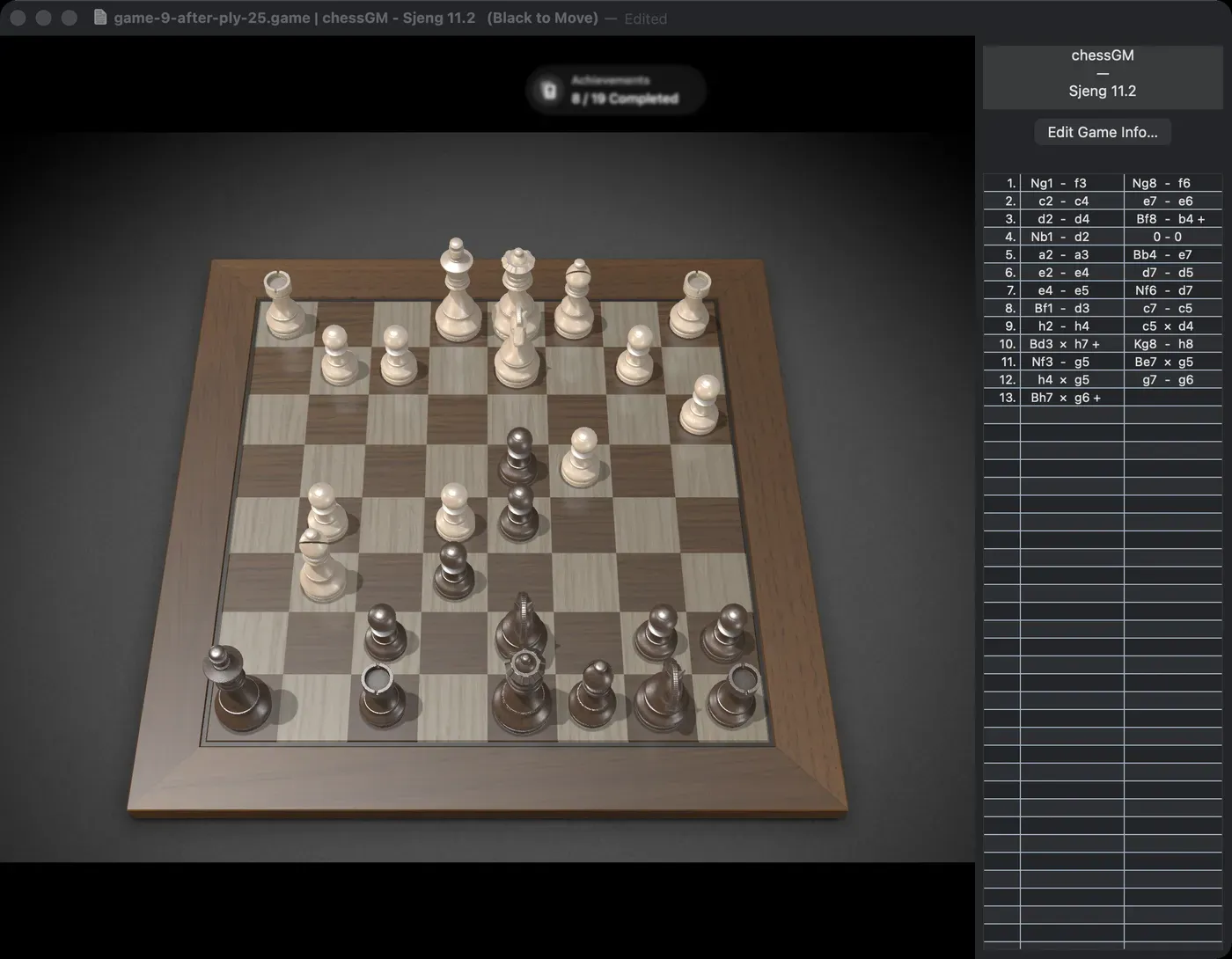Image resolution: width=1232 pixels, height=959 pixels.
Task: Select move 'a2 - a3' in move list
Action: [x=1063, y=255]
